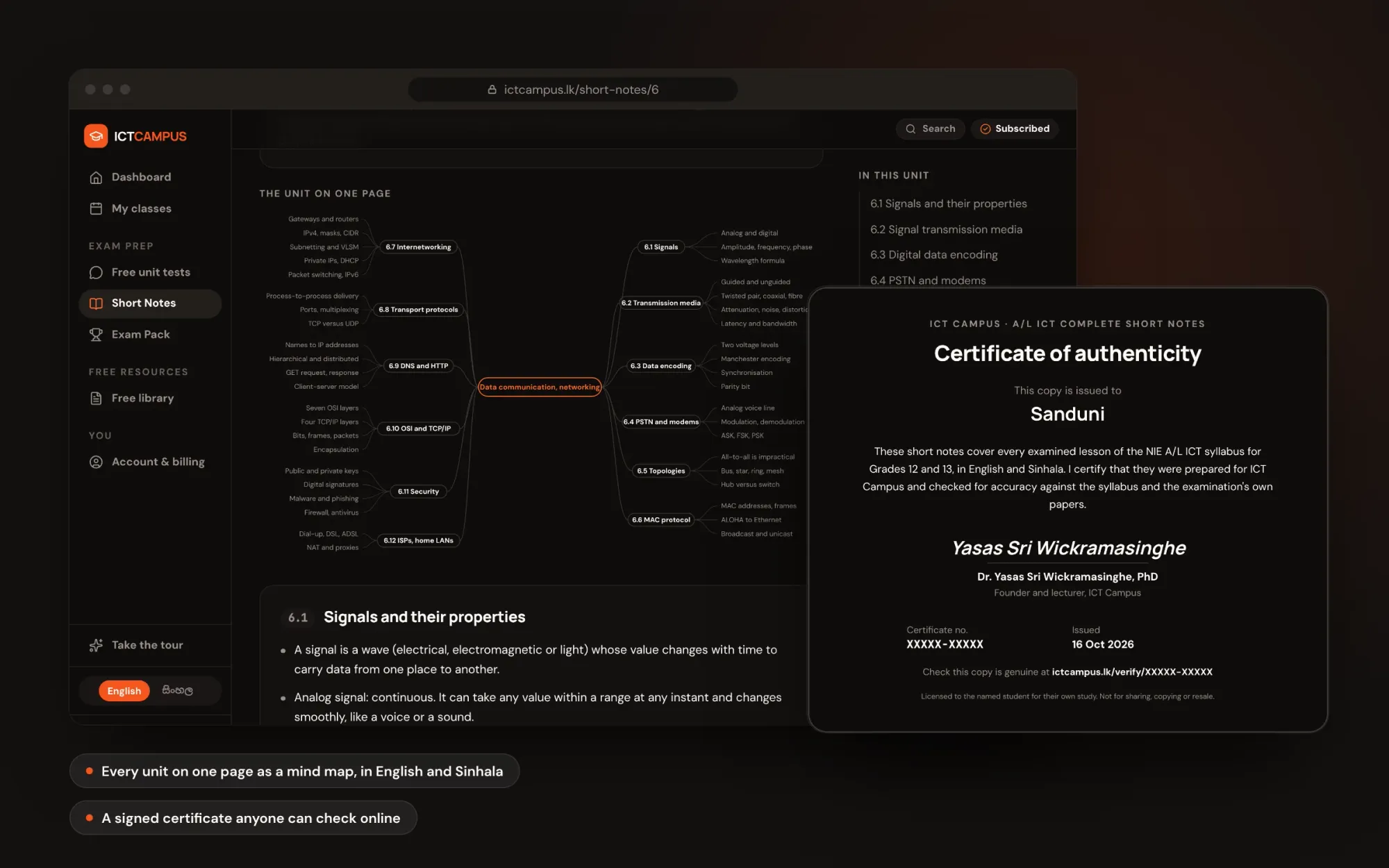Click the Exam Pack trophy icon

(x=96, y=335)
